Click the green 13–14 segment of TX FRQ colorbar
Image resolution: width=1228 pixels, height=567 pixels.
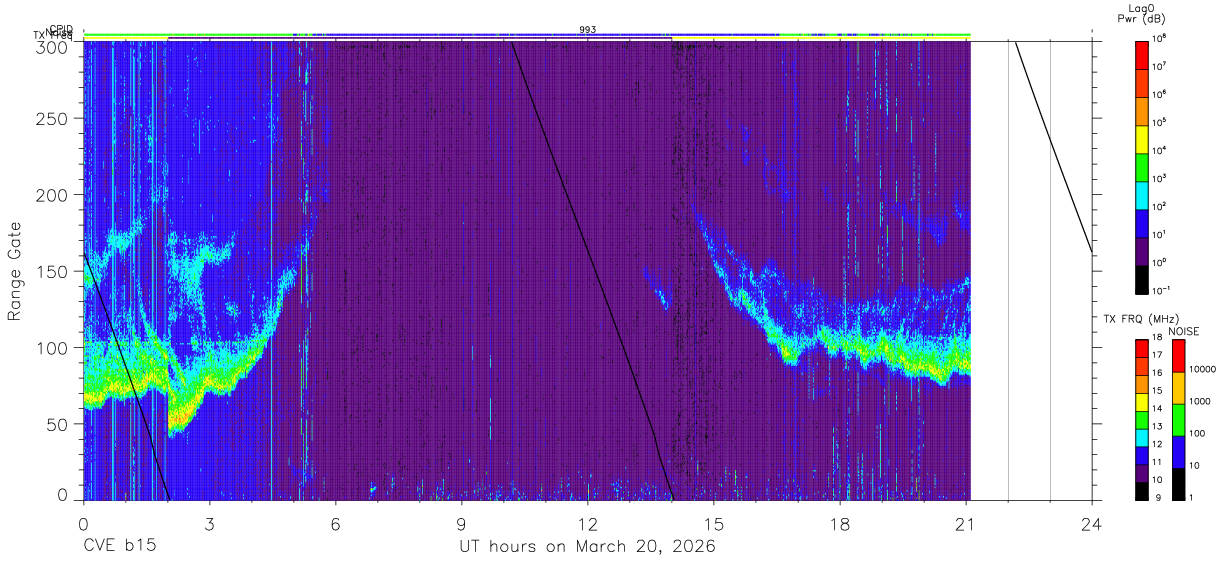[1142, 419]
